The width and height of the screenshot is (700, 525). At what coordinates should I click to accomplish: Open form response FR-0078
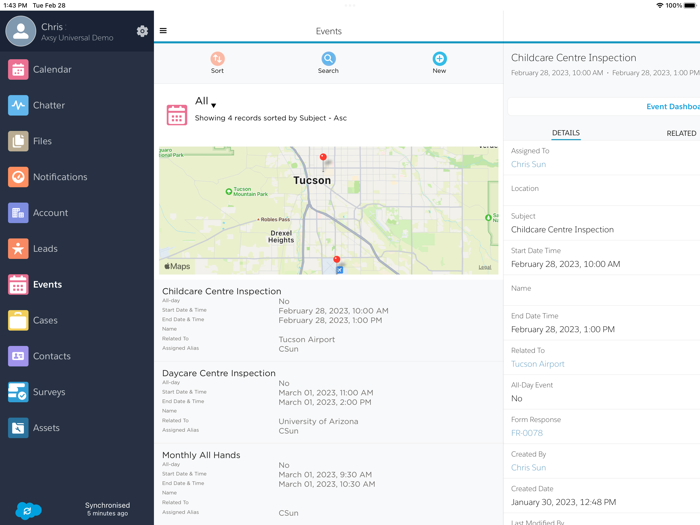(527, 433)
